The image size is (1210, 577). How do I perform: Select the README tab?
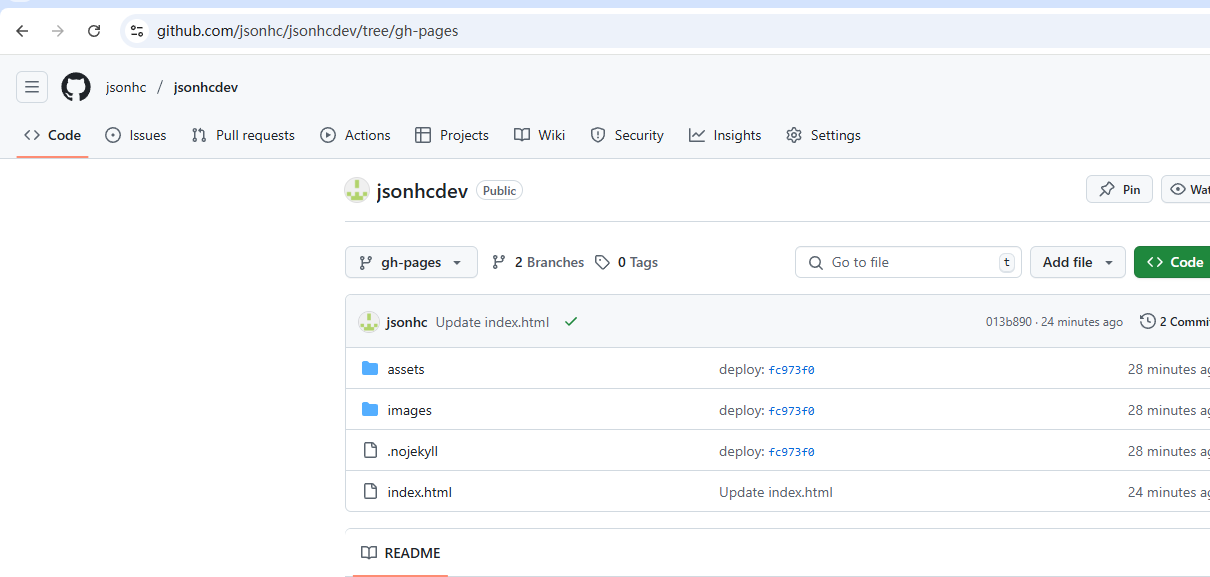(x=400, y=553)
